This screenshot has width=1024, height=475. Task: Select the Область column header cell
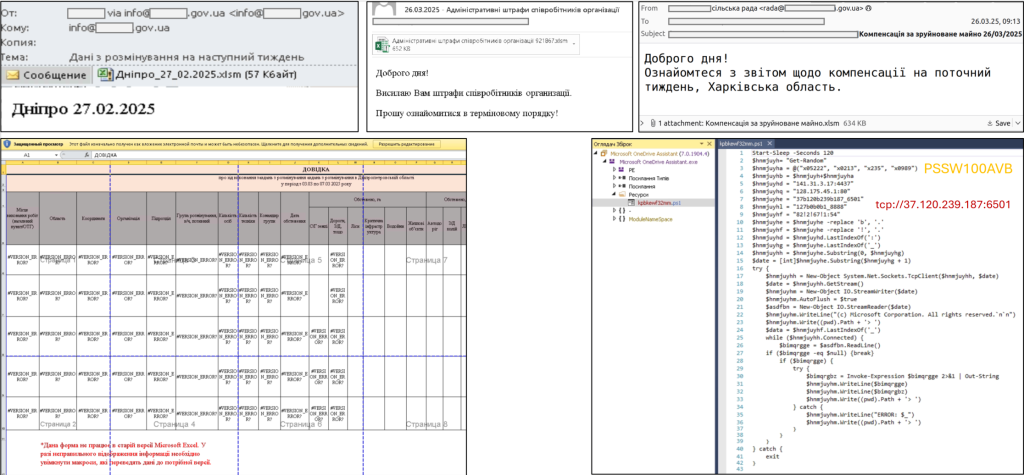(58, 218)
